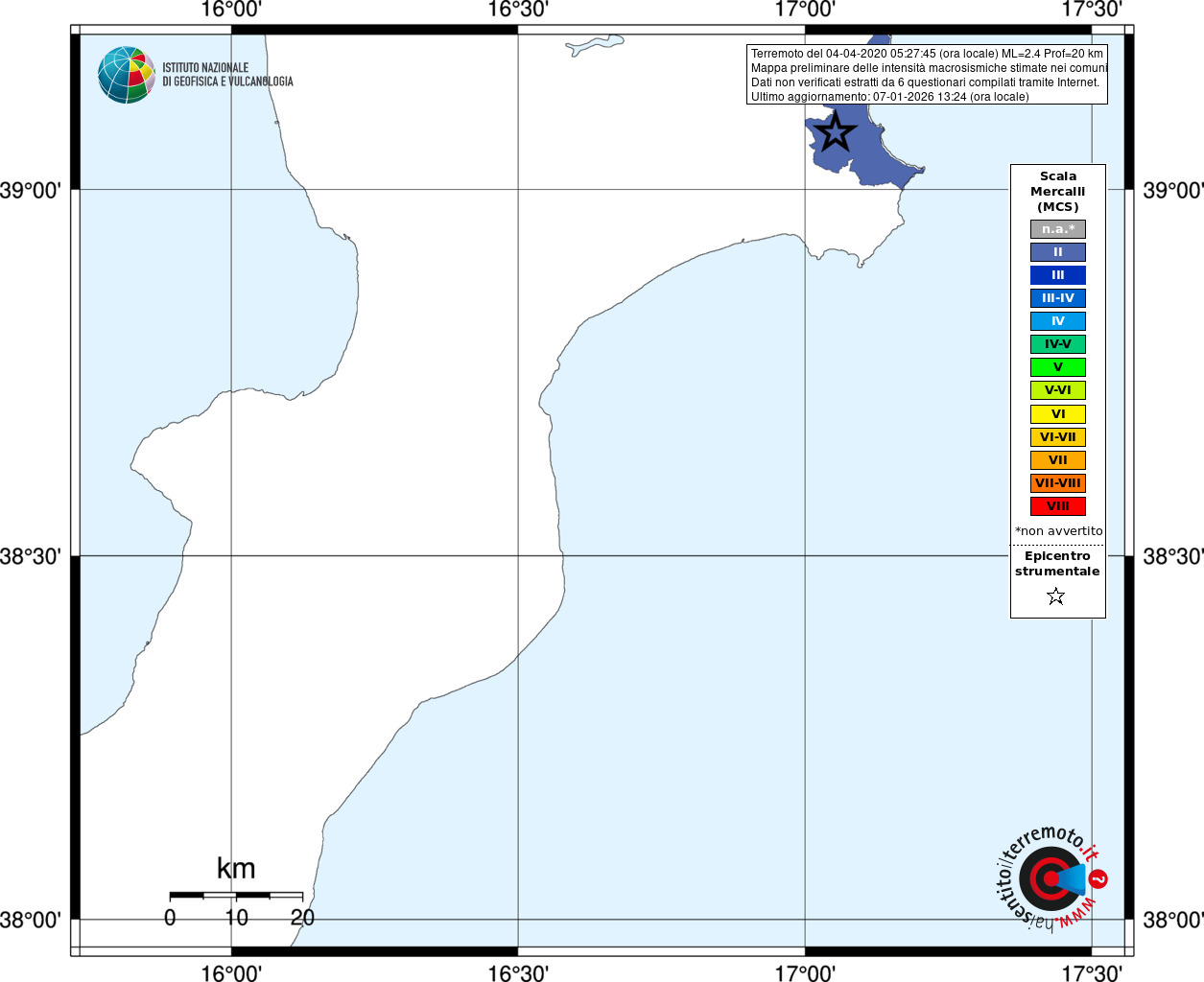Click the 'Istituto Nazionale di Geofisica' text

[x=227, y=75]
